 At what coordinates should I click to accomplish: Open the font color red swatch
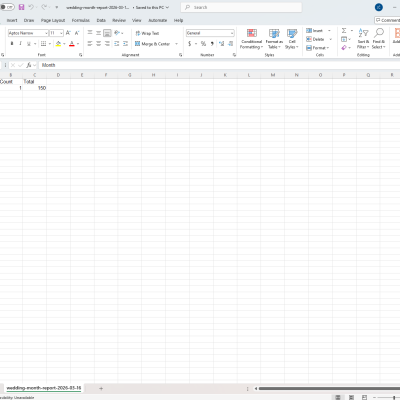[72, 44]
